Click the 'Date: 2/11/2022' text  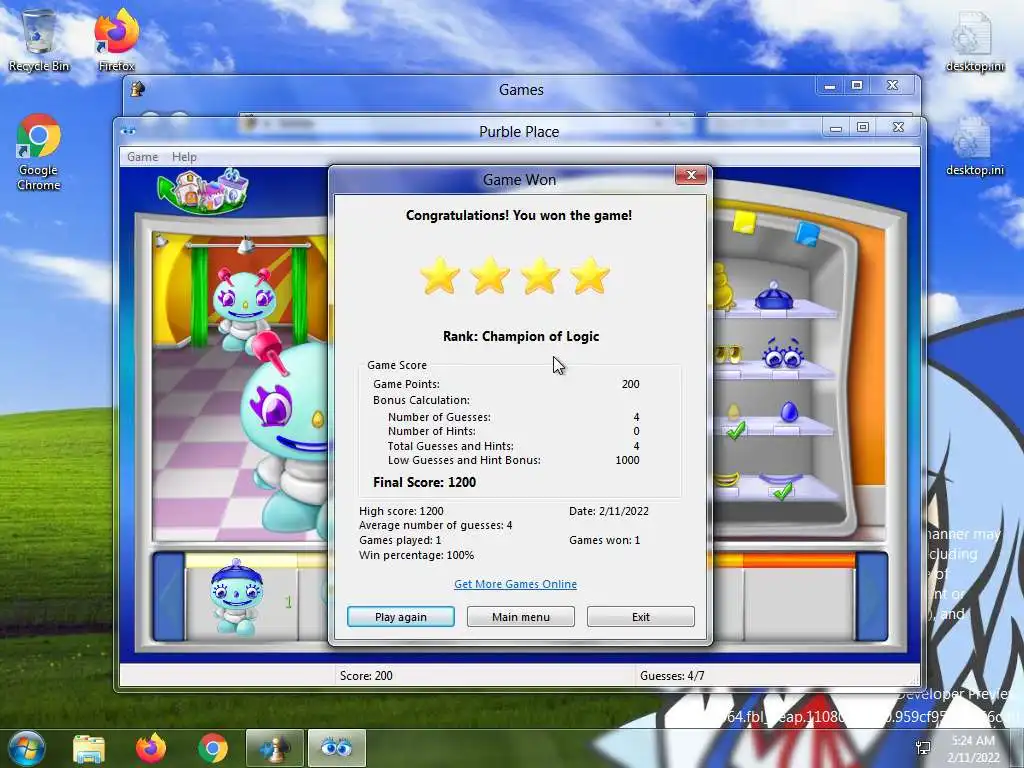(609, 511)
